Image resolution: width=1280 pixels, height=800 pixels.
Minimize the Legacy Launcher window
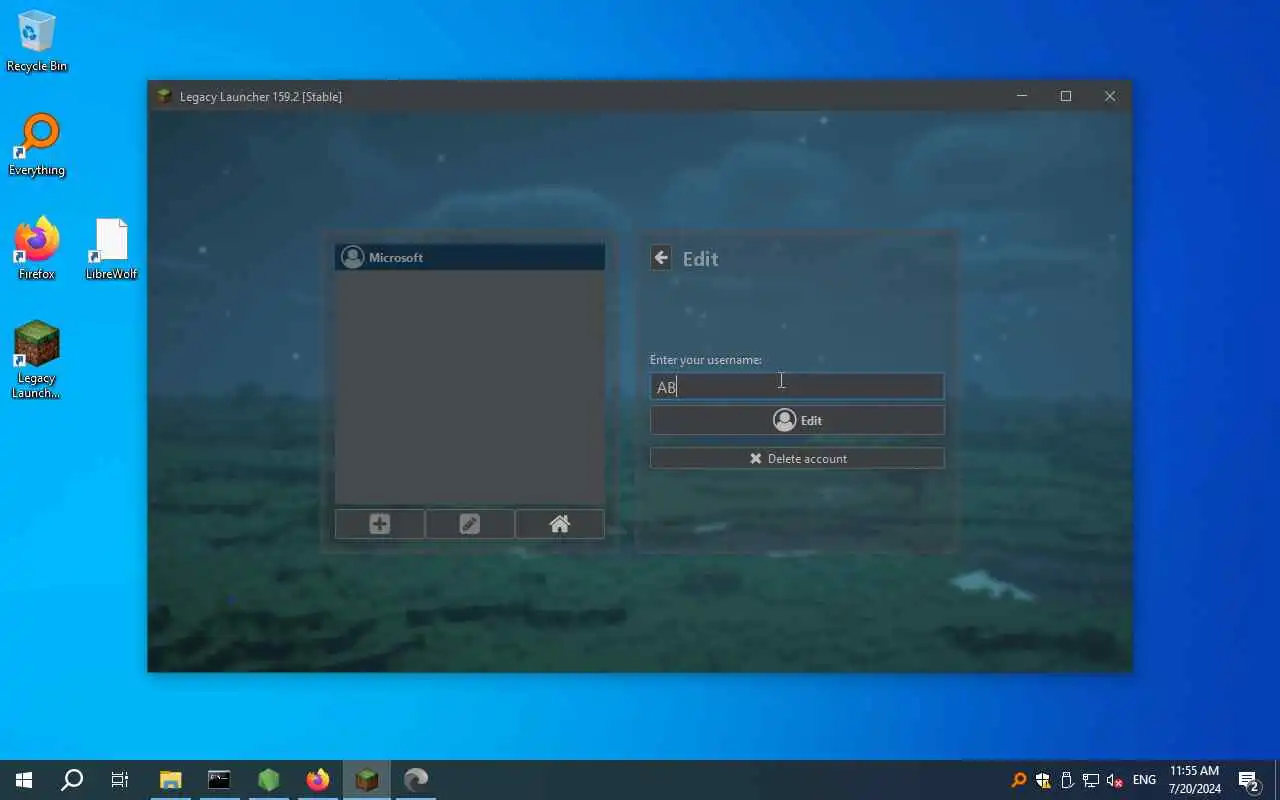tap(1022, 96)
